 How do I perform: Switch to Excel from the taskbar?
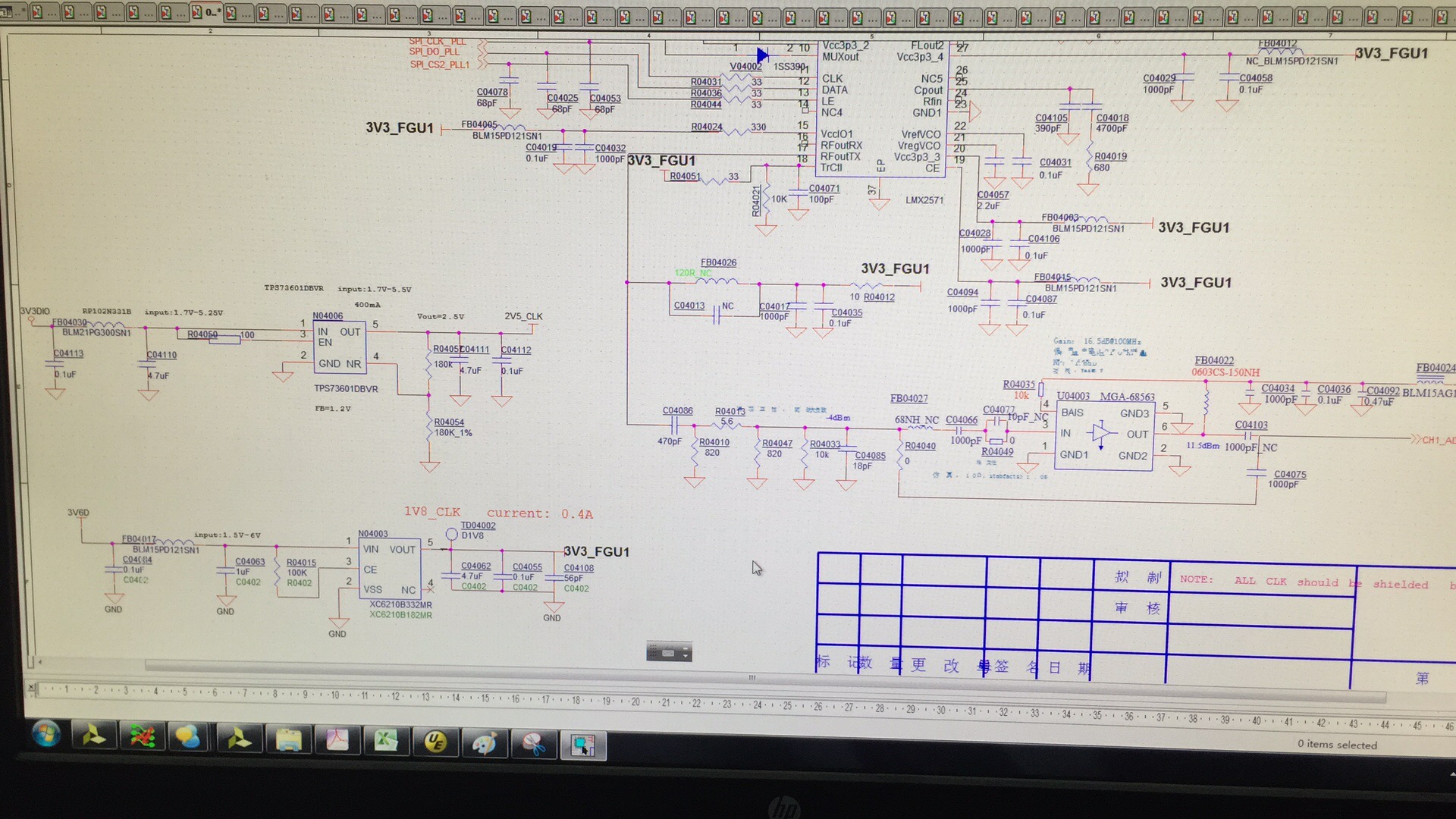coord(386,741)
